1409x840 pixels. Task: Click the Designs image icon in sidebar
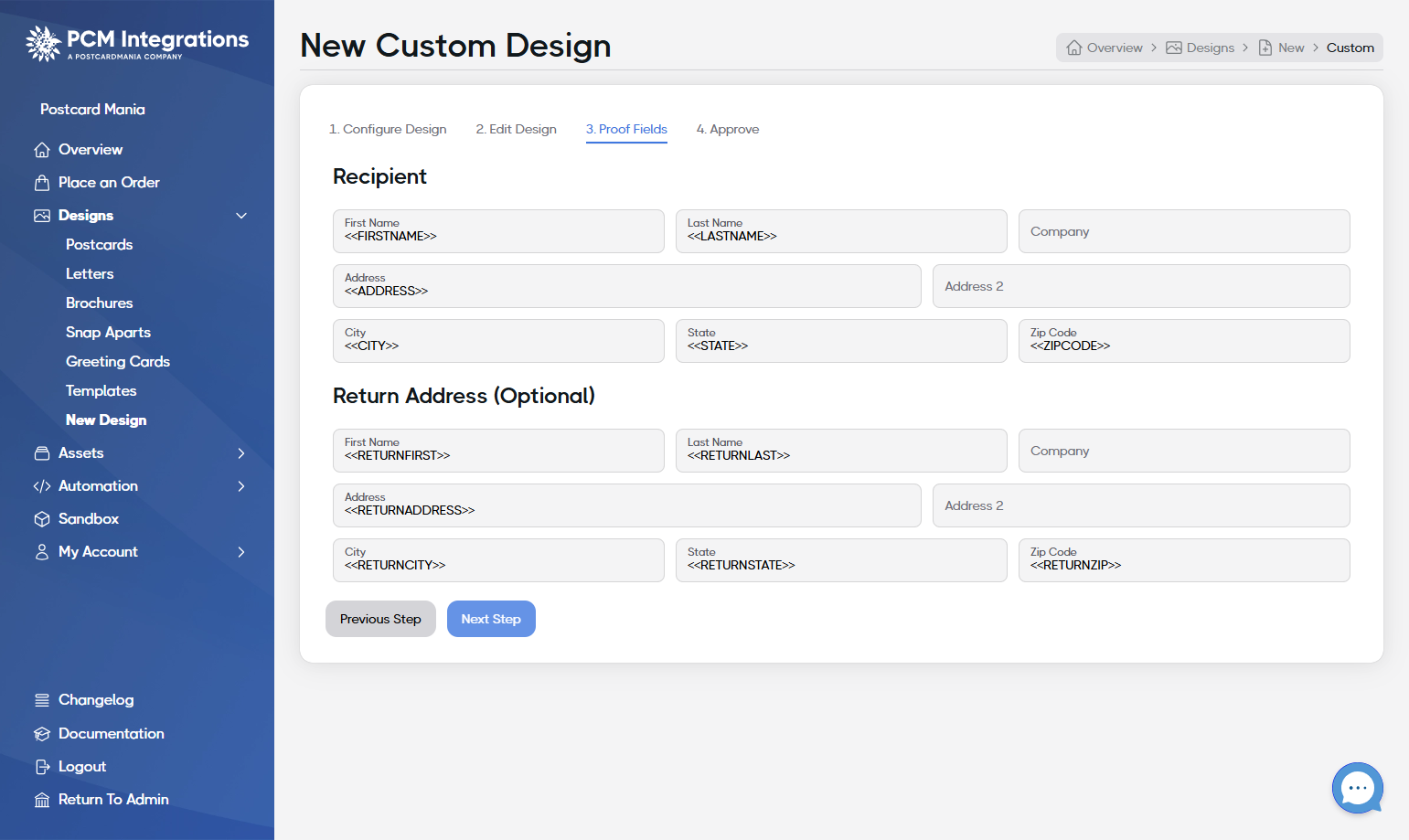42,216
